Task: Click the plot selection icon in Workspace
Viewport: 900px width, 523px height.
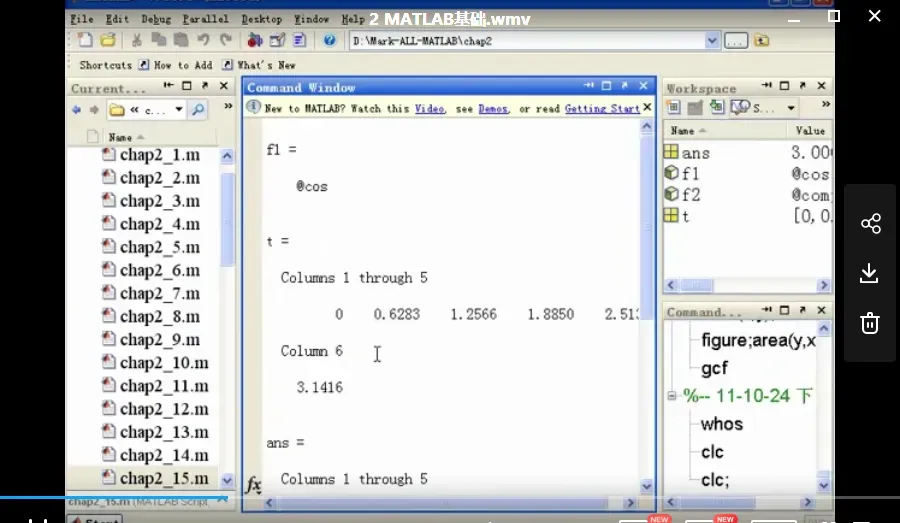Action: click(x=740, y=107)
